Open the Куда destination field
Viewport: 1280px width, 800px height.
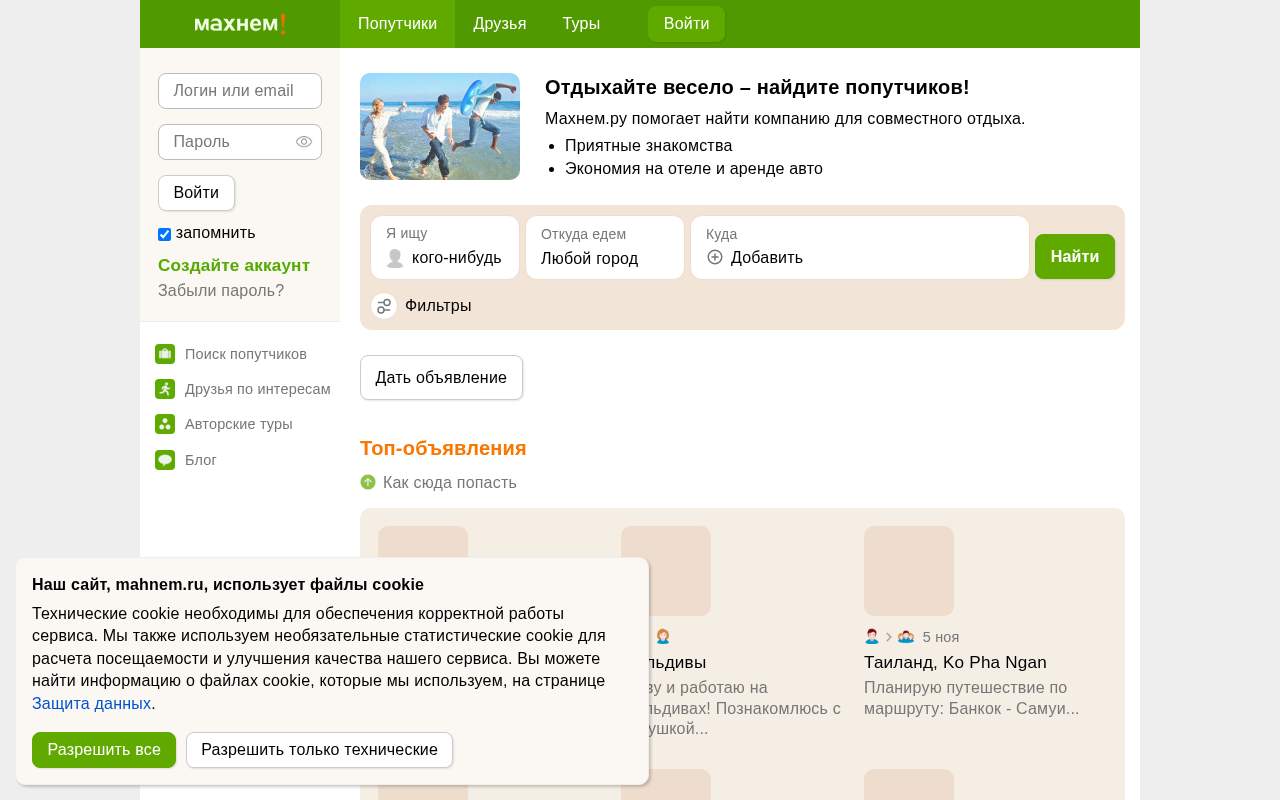click(860, 247)
